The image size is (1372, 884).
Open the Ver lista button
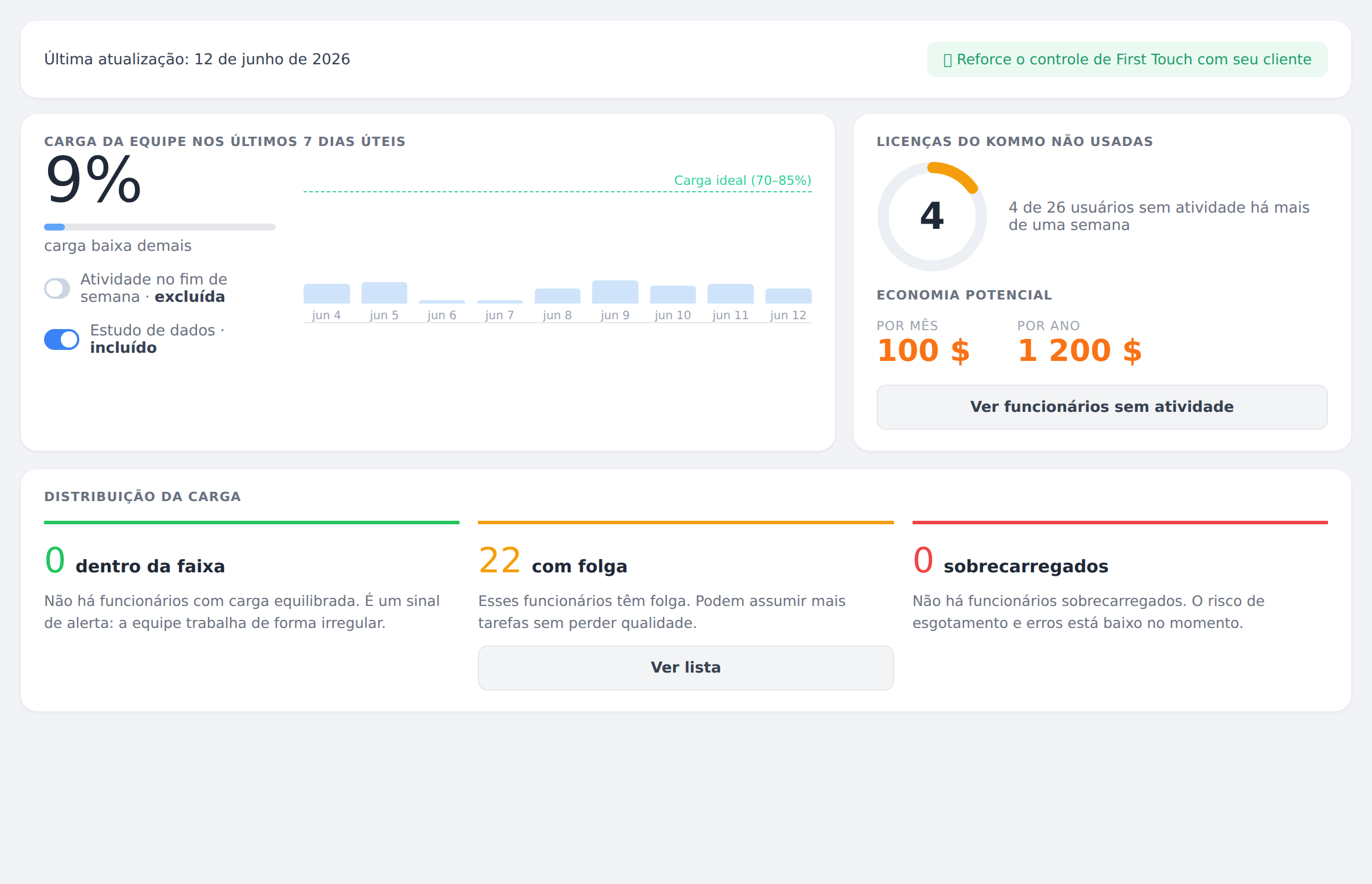(x=685, y=667)
